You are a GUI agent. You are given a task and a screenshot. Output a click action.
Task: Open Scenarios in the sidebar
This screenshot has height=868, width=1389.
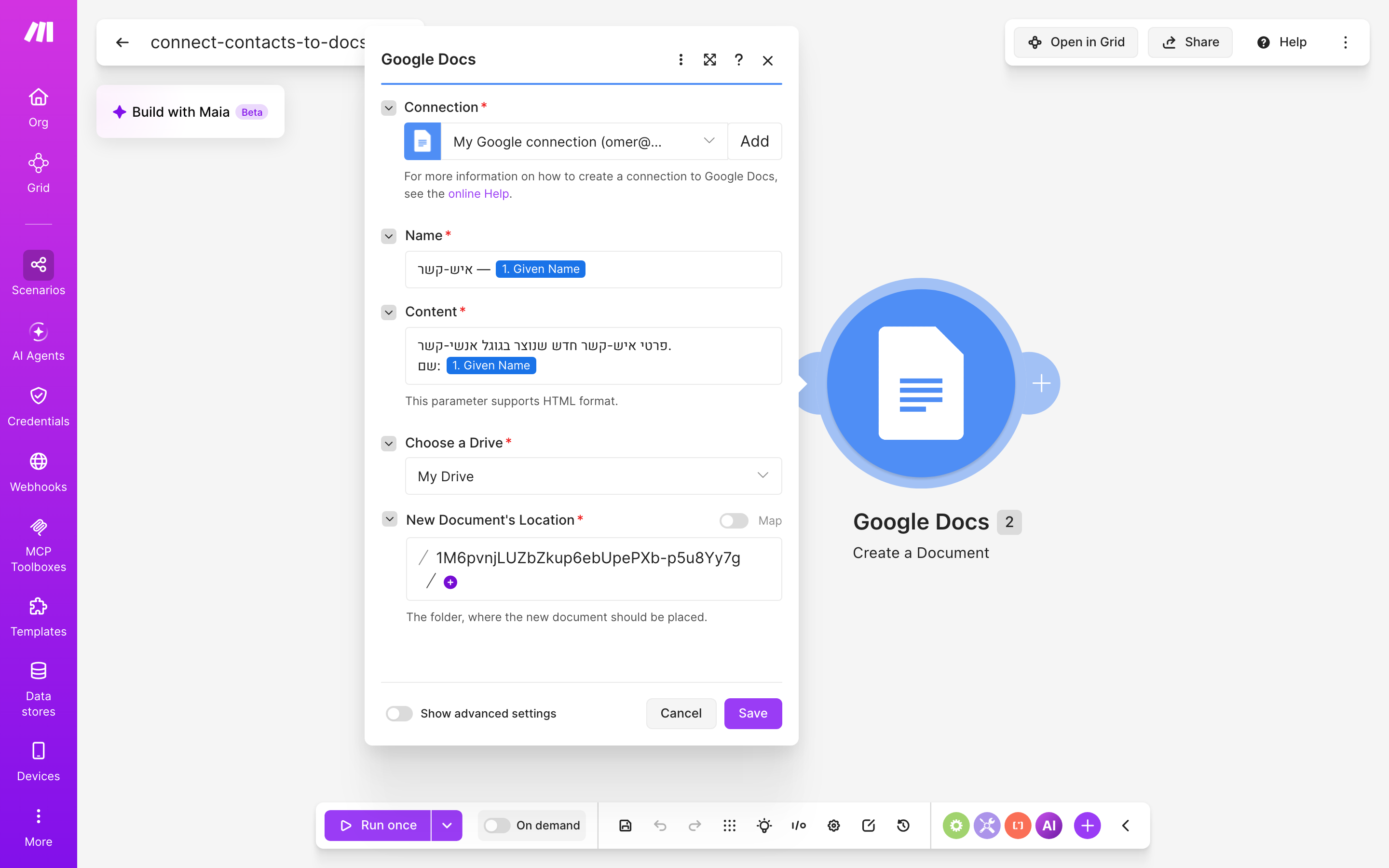pyautogui.click(x=39, y=273)
